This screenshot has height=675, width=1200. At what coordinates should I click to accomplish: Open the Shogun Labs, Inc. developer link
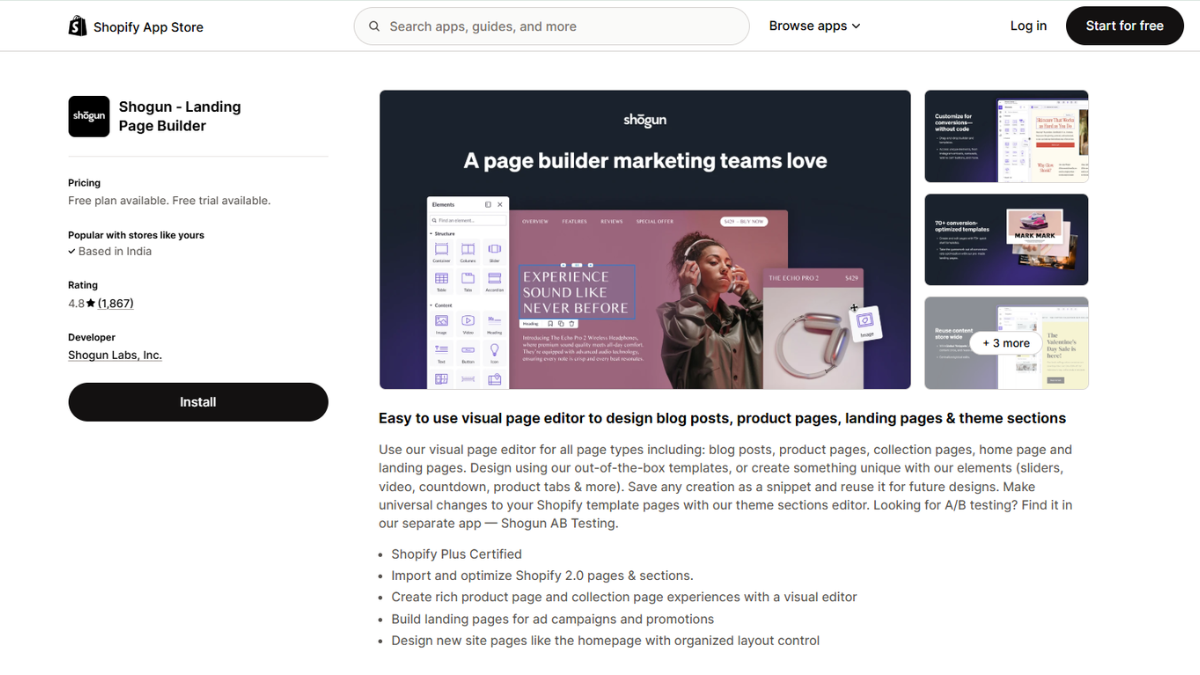pyautogui.click(x=115, y=355)
